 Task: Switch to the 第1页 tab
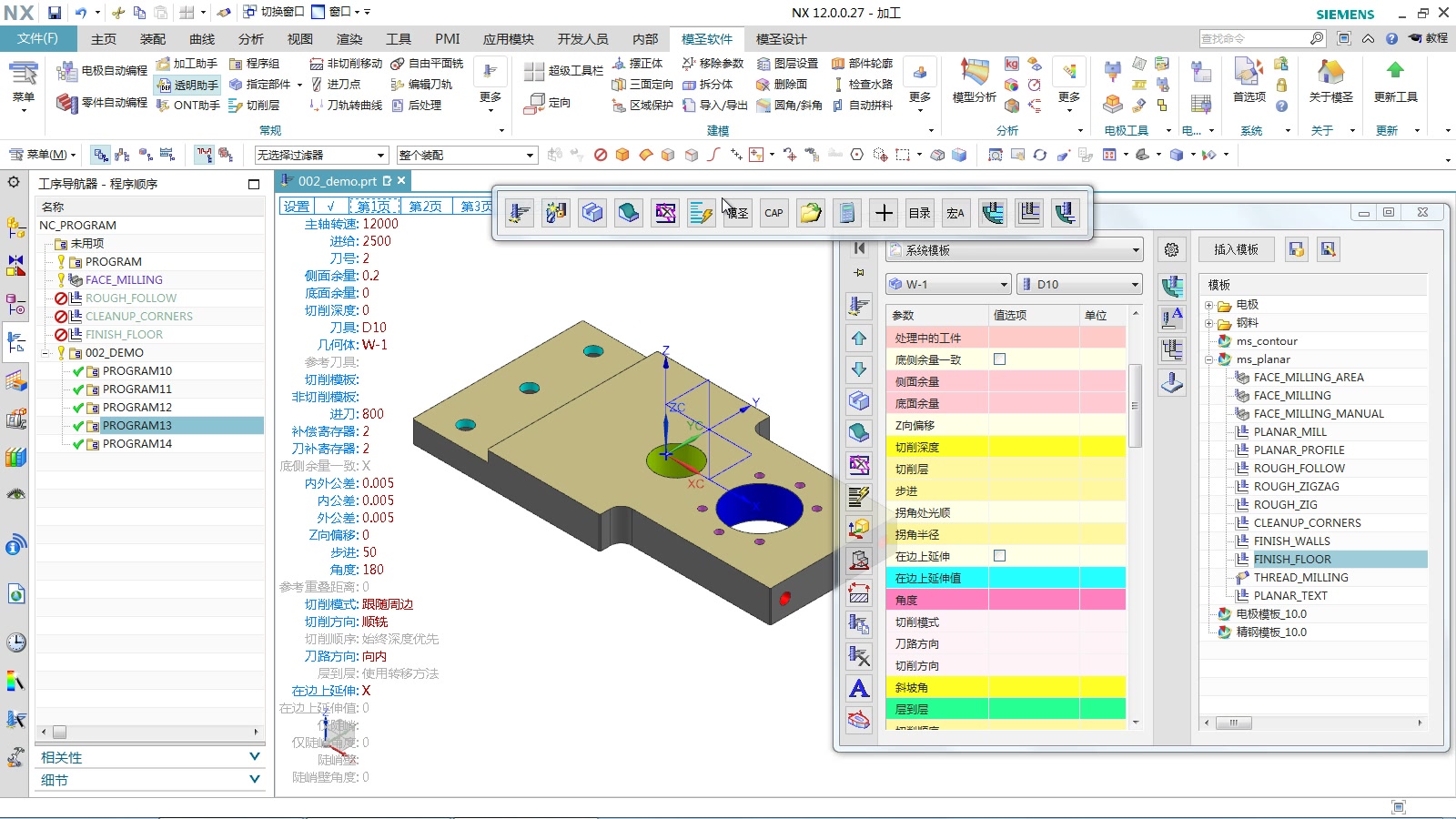pos(374,207)
